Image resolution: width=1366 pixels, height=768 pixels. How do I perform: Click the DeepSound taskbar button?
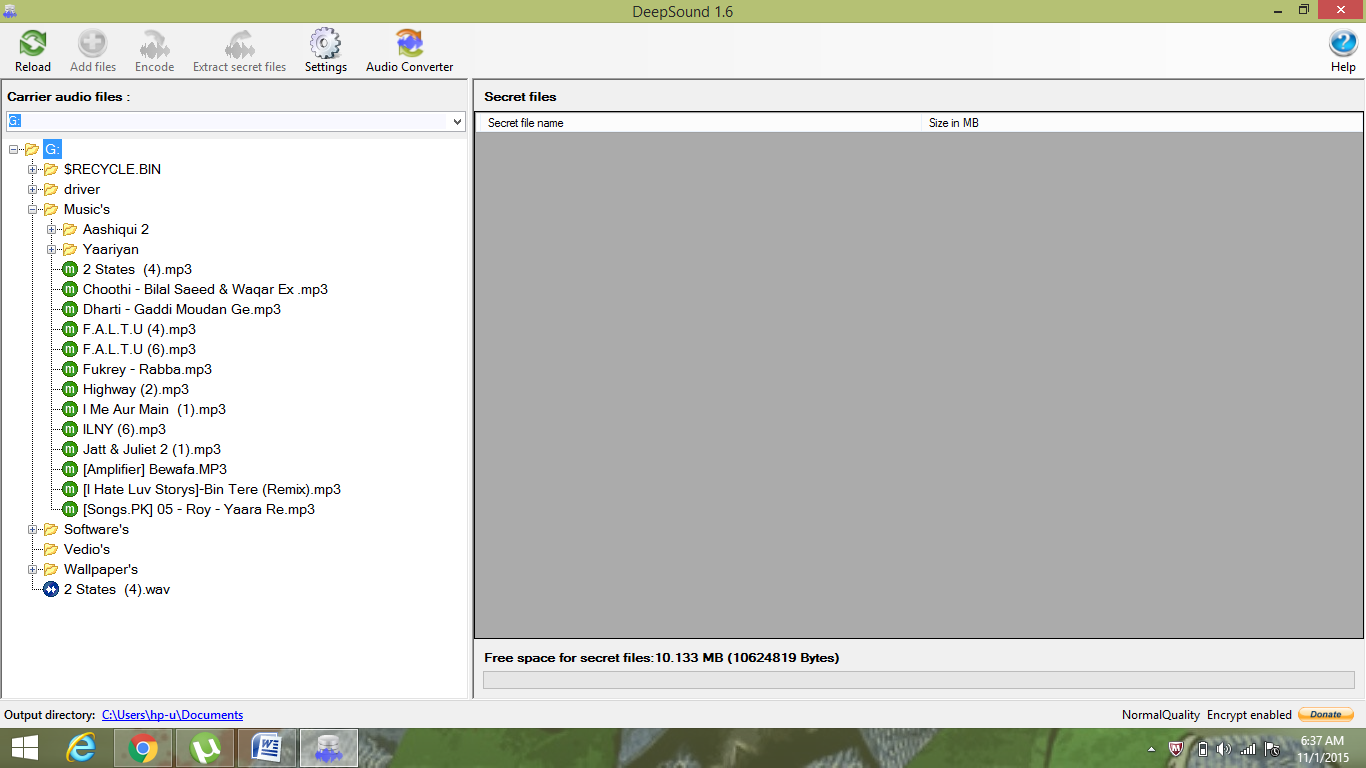pyautogui.click(x=329, y=748)
